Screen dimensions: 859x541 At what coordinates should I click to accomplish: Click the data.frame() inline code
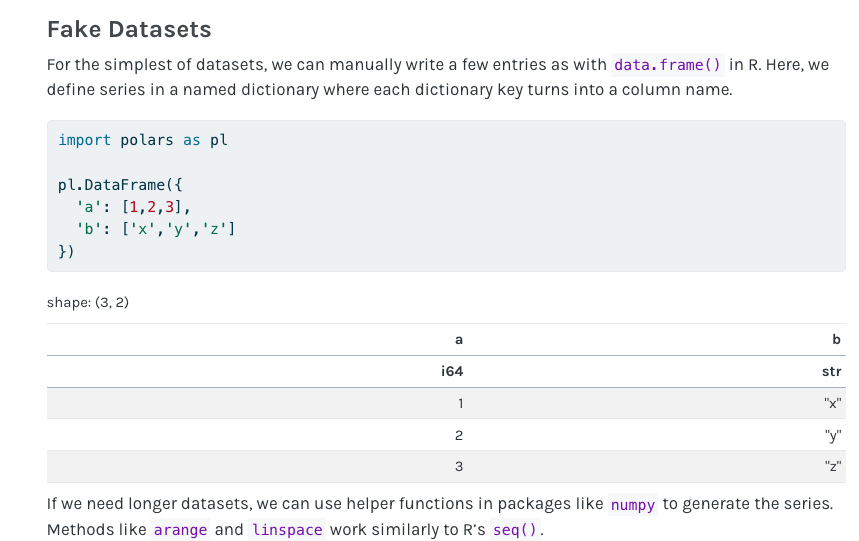[667, 65]
